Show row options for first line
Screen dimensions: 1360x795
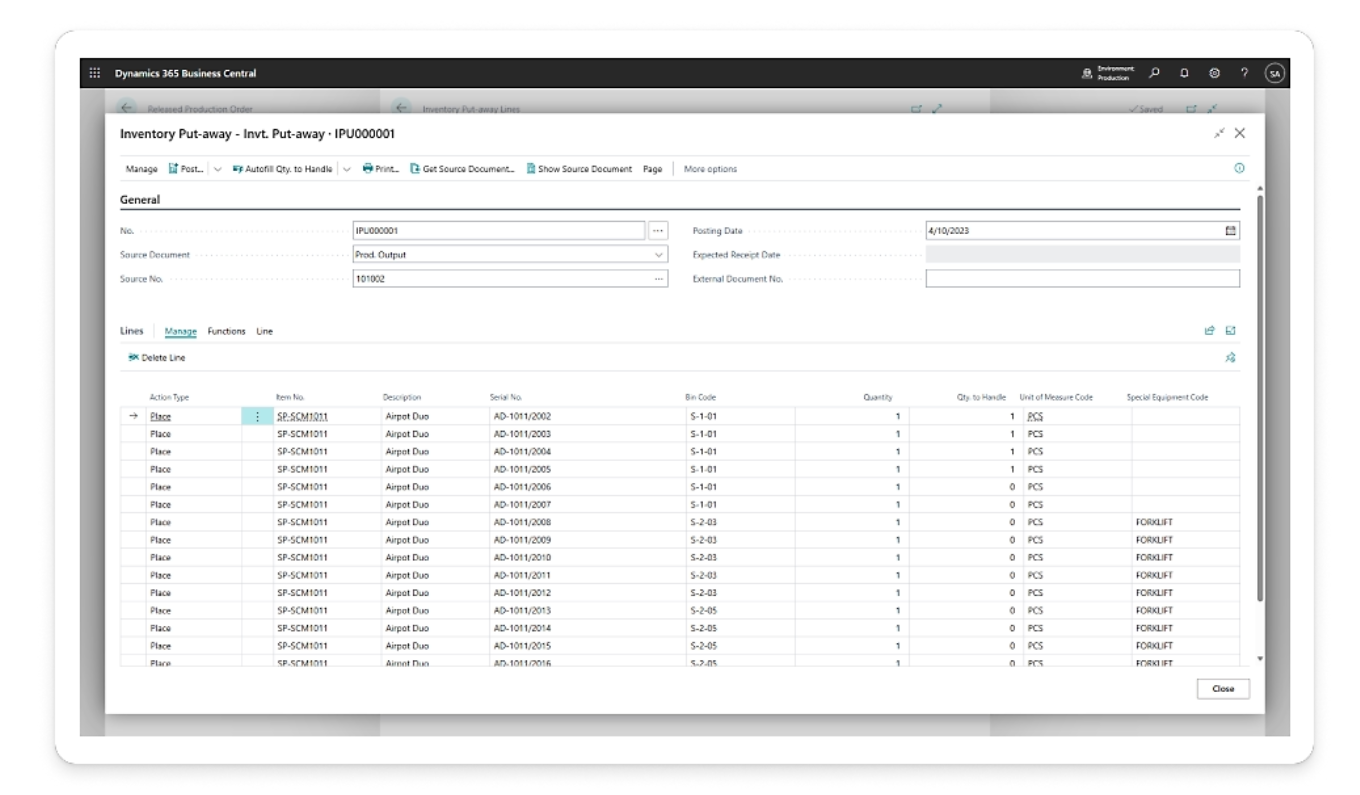(256, 416)
